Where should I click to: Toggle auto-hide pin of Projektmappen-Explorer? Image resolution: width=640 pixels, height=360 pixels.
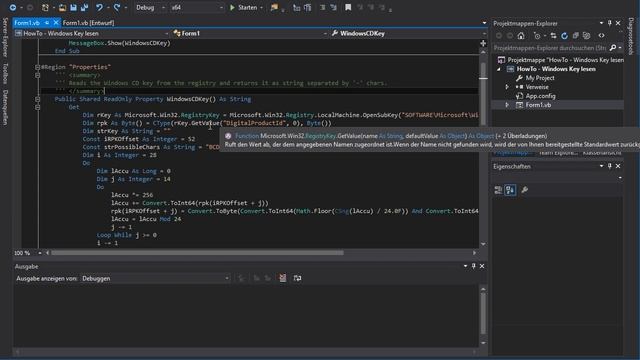pyautogui.click(x=610, y=23)
